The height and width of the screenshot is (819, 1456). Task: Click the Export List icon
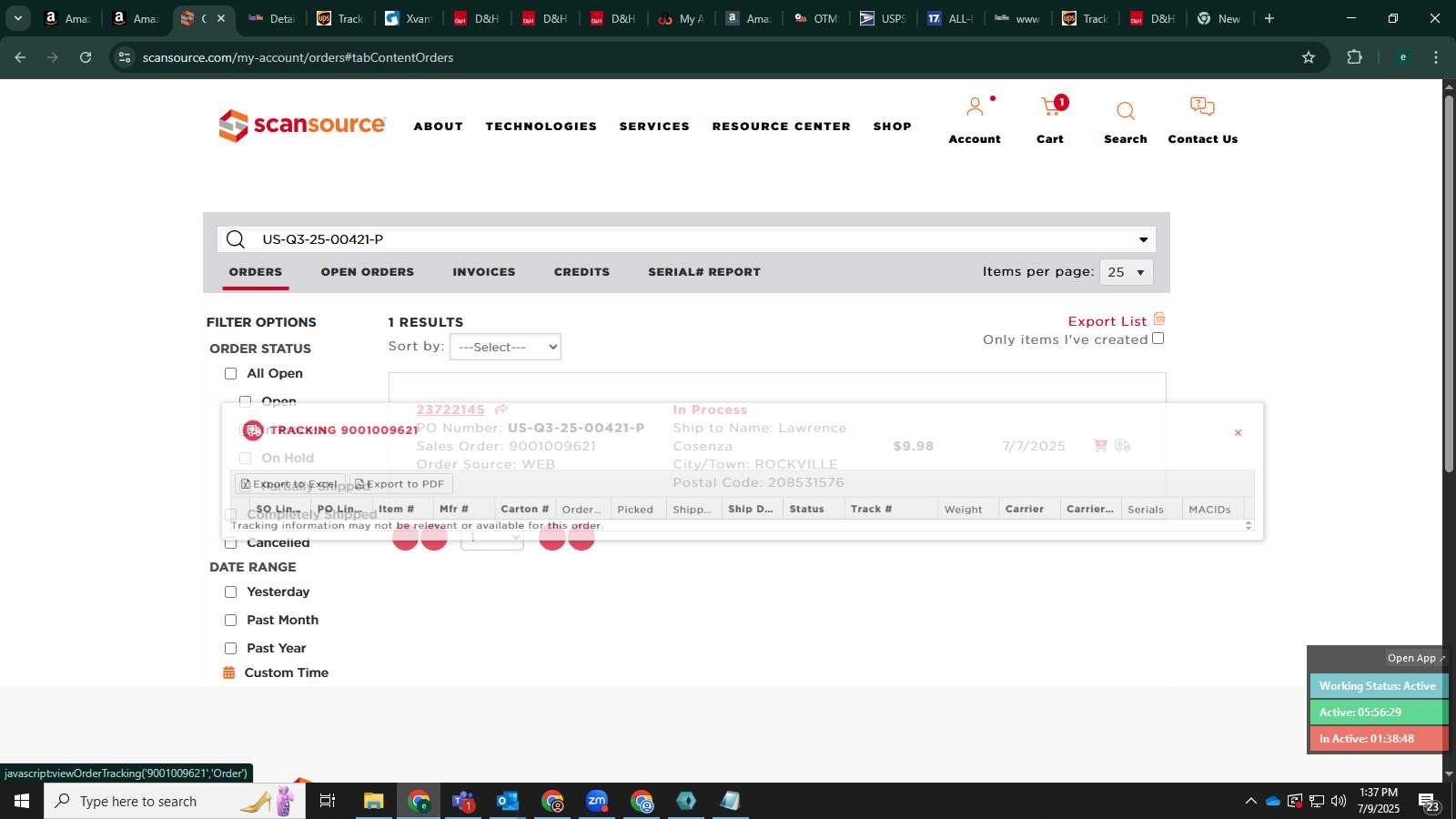(x=1159, y=318)
